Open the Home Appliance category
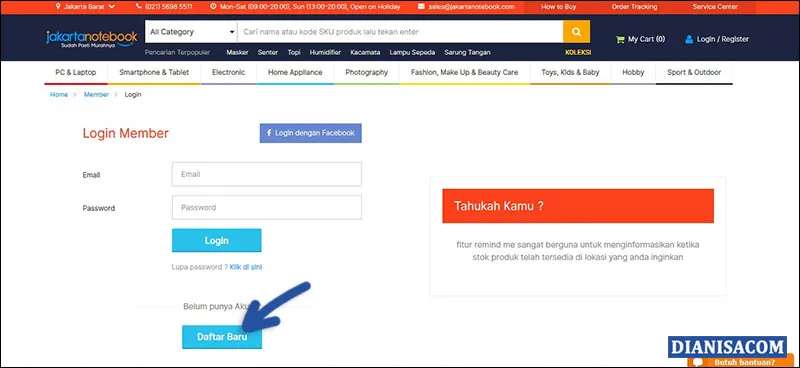Image resolution: width=800 pixels, height=368 pixels. click(x=295, y=72)
